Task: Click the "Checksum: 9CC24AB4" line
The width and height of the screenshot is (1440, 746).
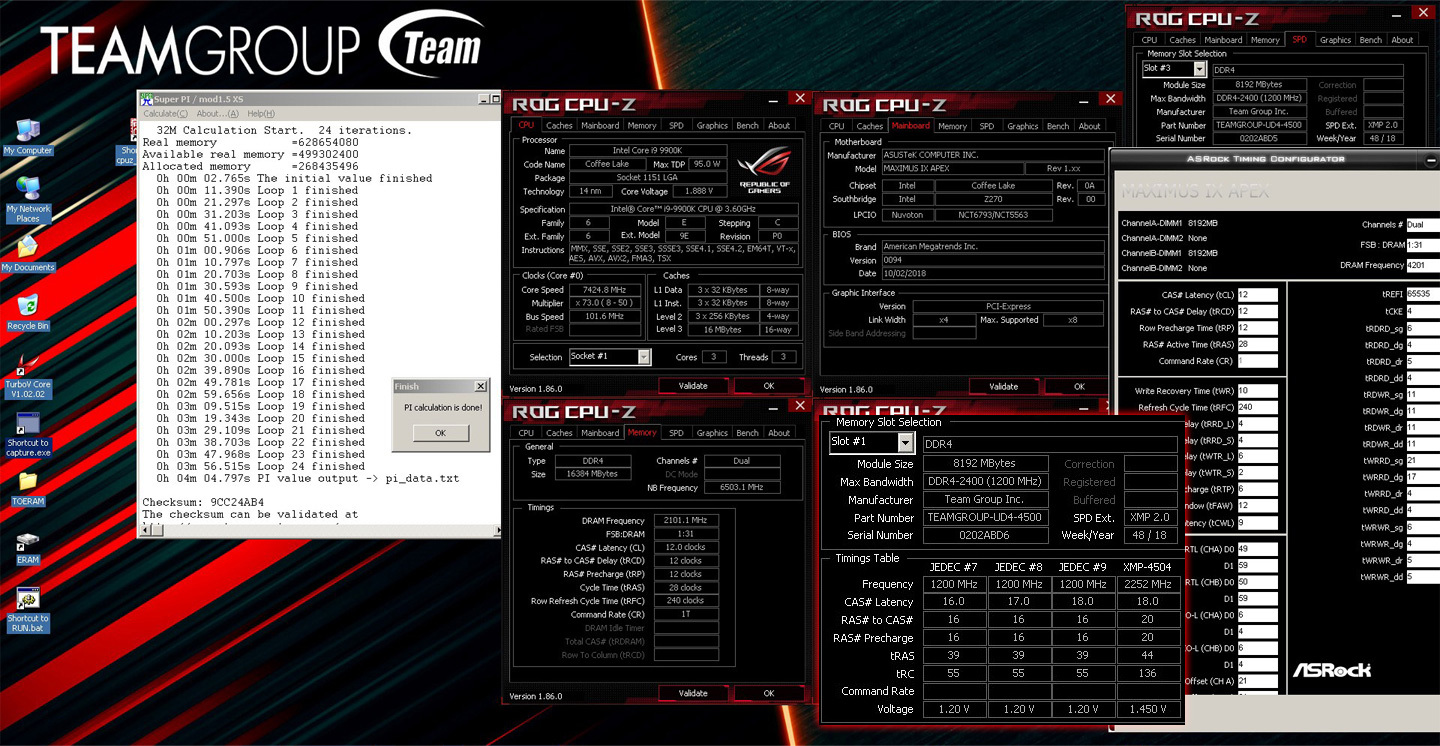Action: [203, 503]
